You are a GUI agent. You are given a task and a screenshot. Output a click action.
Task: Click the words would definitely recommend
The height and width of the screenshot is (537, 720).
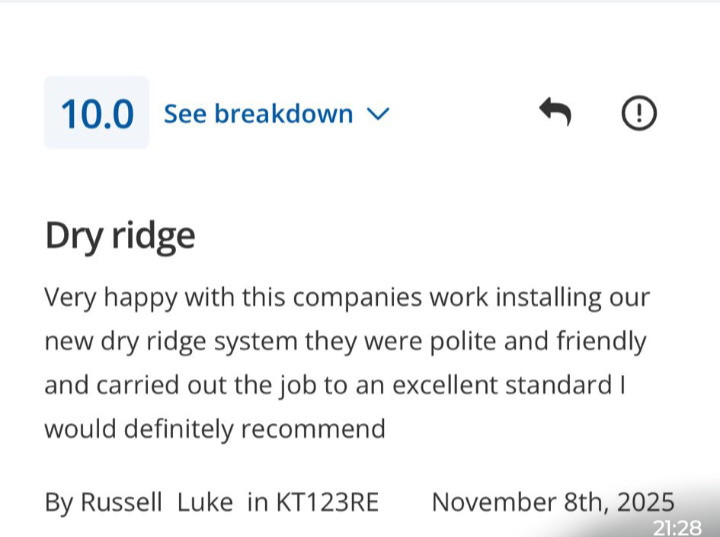tap(214, 430)
